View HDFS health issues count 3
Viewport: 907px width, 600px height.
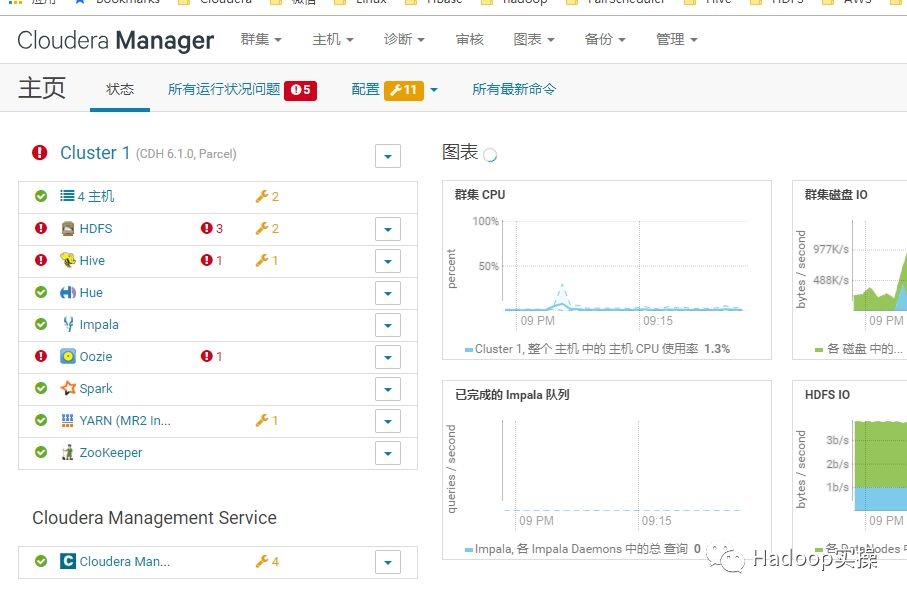coord(212,229)
